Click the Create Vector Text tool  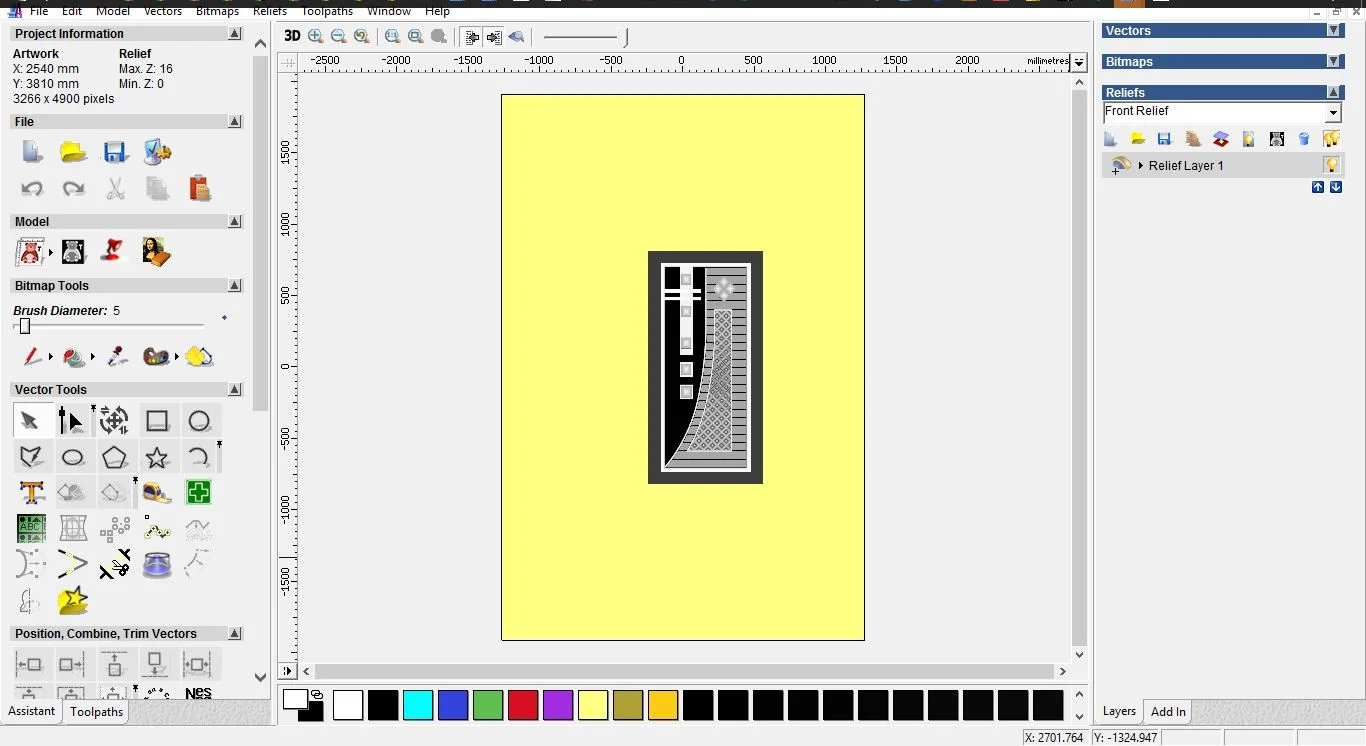pos(32,492)
